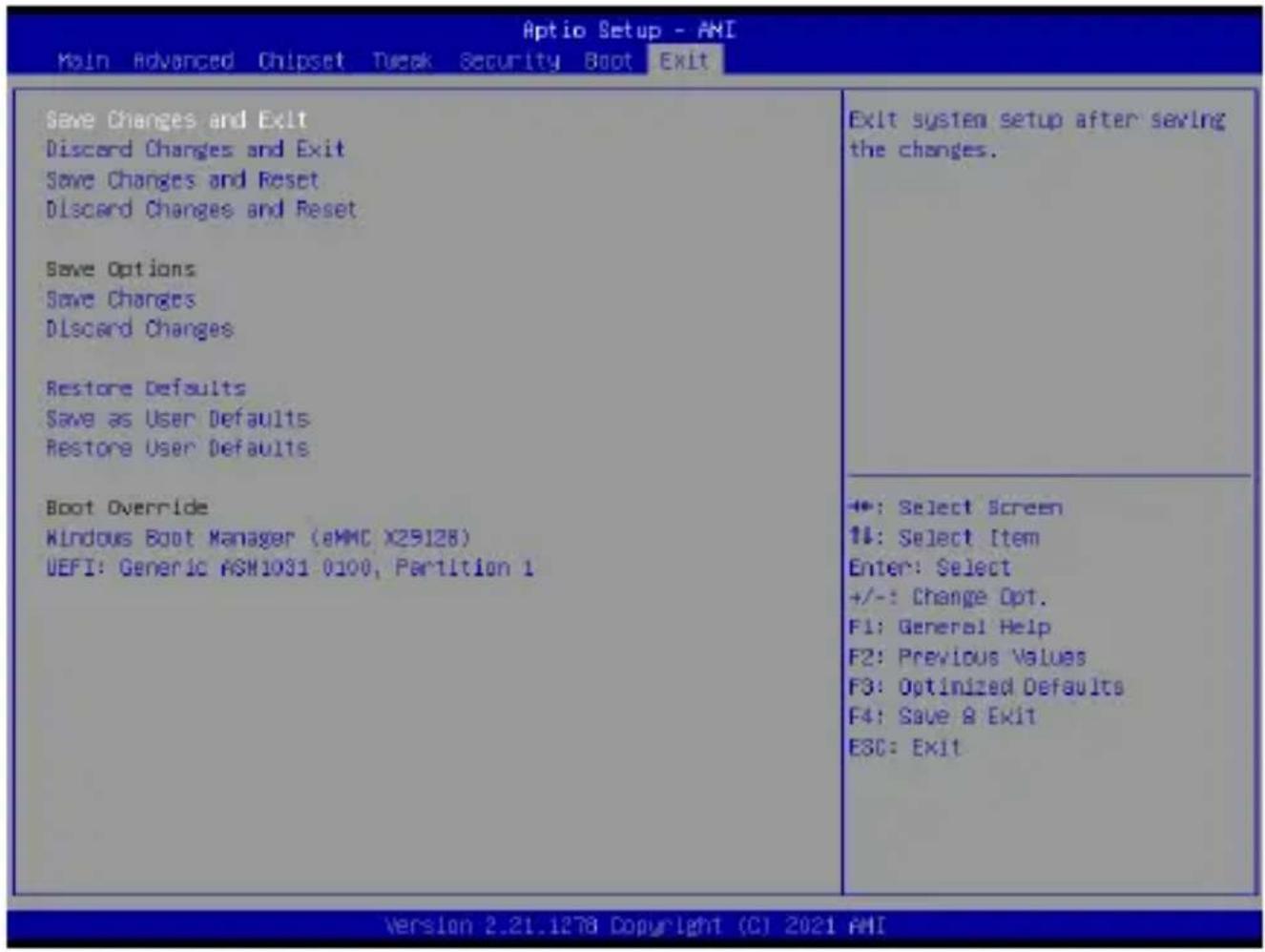
Task: Click the Save Options heading
Action: [x=120, y=269]
